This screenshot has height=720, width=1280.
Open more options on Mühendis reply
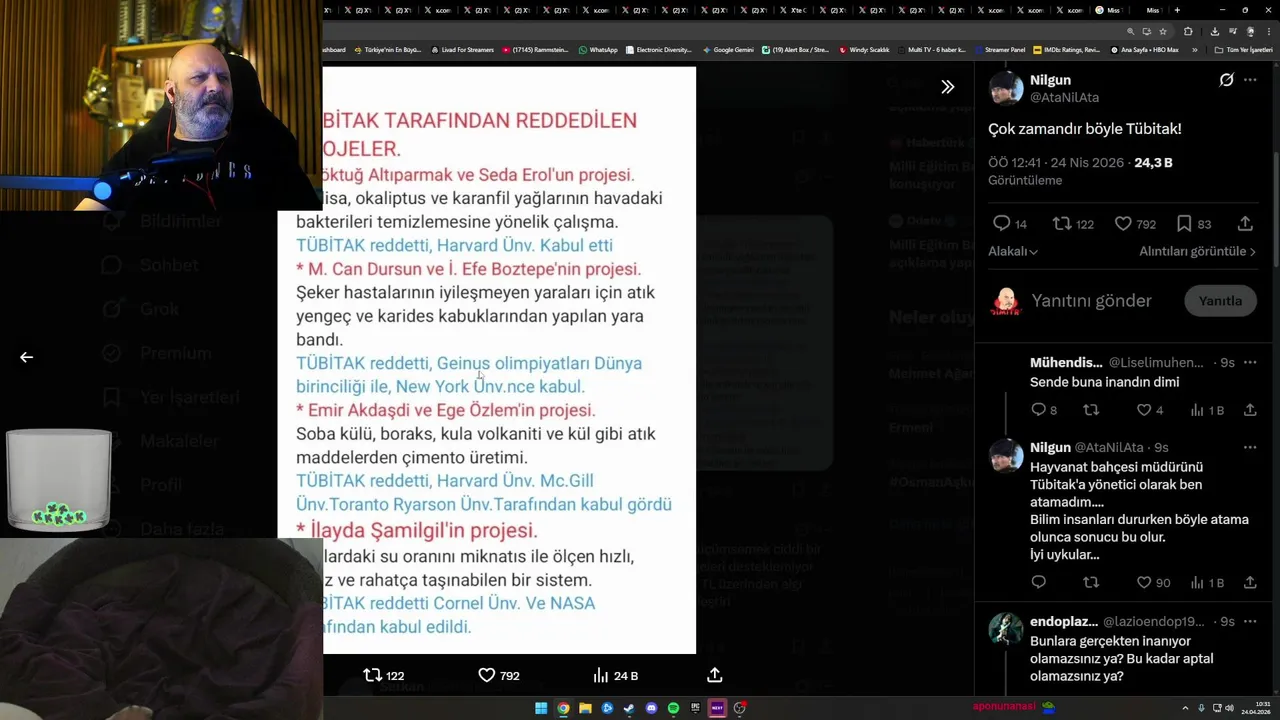(x=1250, y=363)
